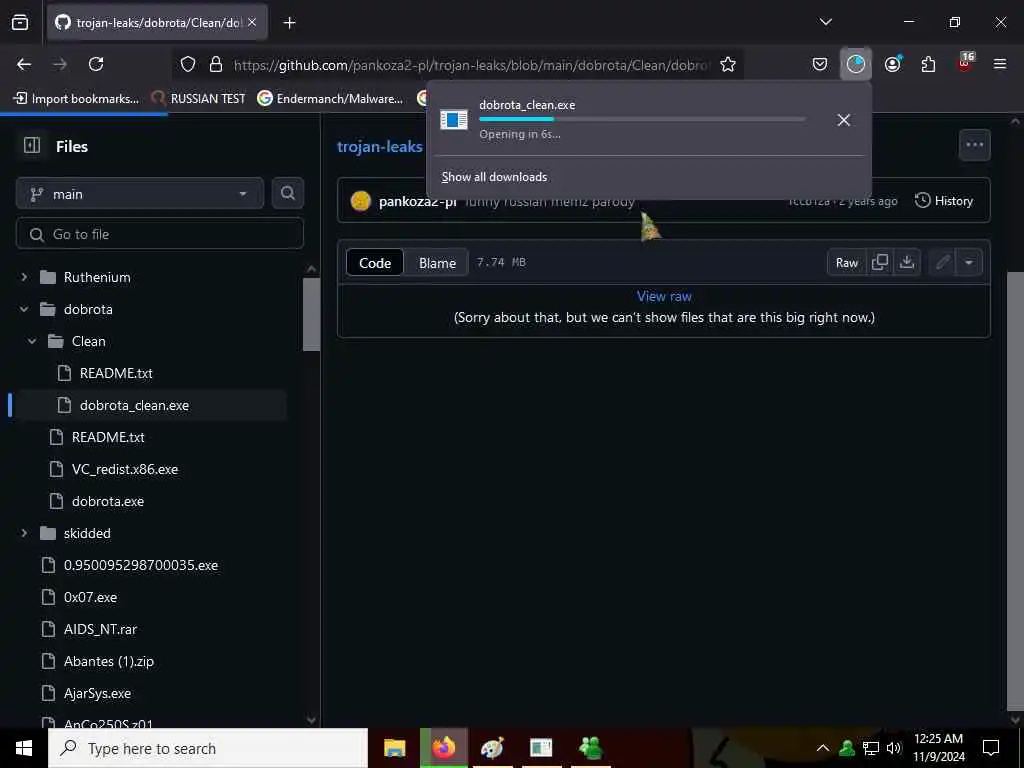
Task: Open the edit options dropdown arrow
Action: [969, 263]
